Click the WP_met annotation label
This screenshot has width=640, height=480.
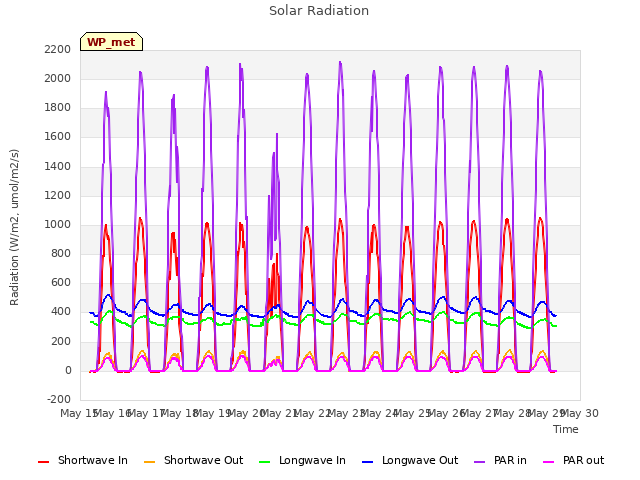click(x=111, y=42)
